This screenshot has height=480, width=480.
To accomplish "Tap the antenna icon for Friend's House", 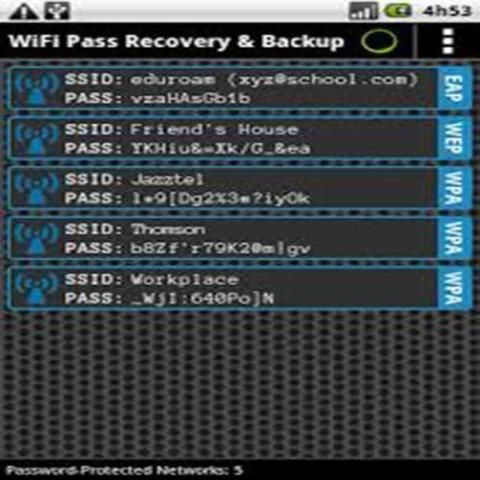I will coord(36,139).
